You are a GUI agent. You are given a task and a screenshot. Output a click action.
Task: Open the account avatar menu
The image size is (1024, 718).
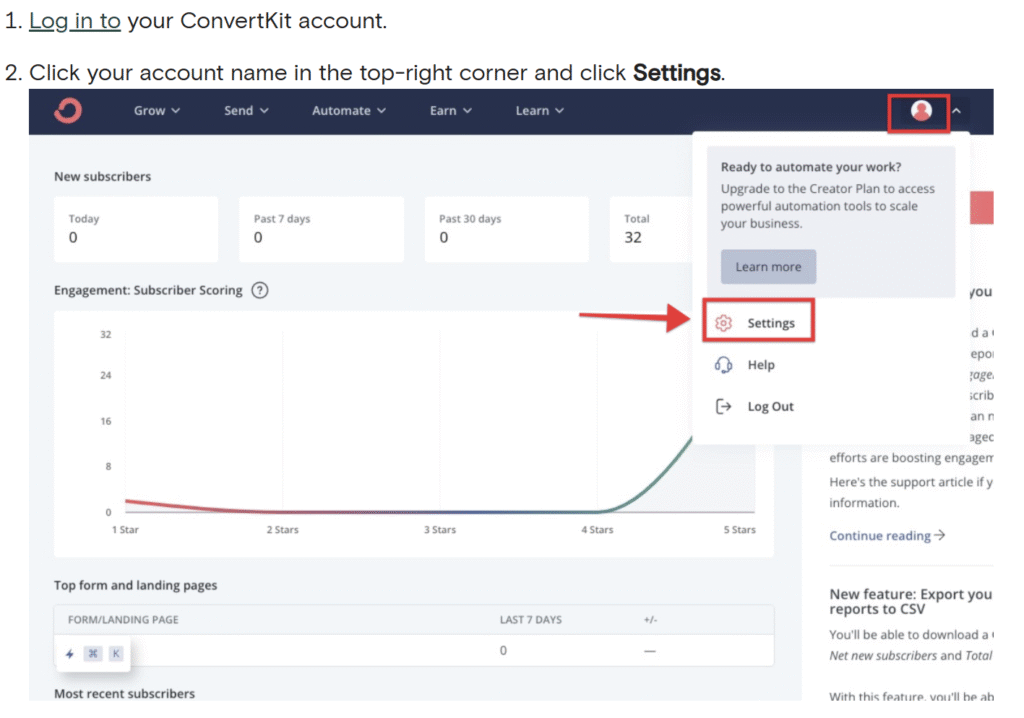pos(921,110)
